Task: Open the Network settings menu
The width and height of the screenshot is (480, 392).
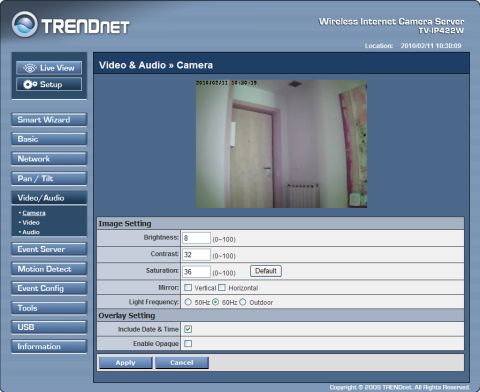Action: click(49, 159)
